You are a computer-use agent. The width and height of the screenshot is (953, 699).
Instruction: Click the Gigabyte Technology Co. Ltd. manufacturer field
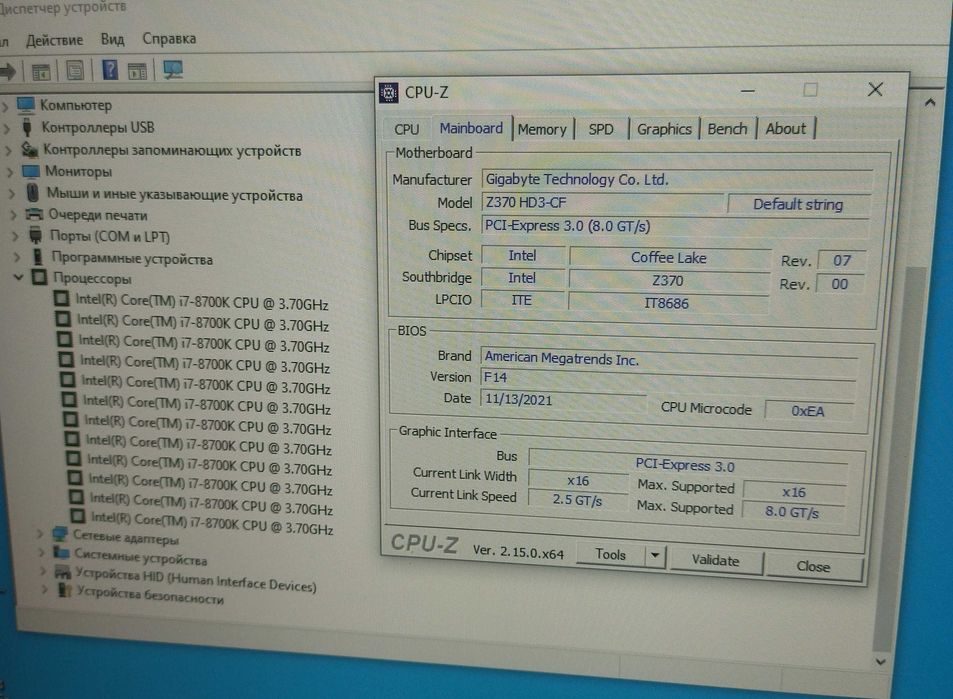(677, 180)
